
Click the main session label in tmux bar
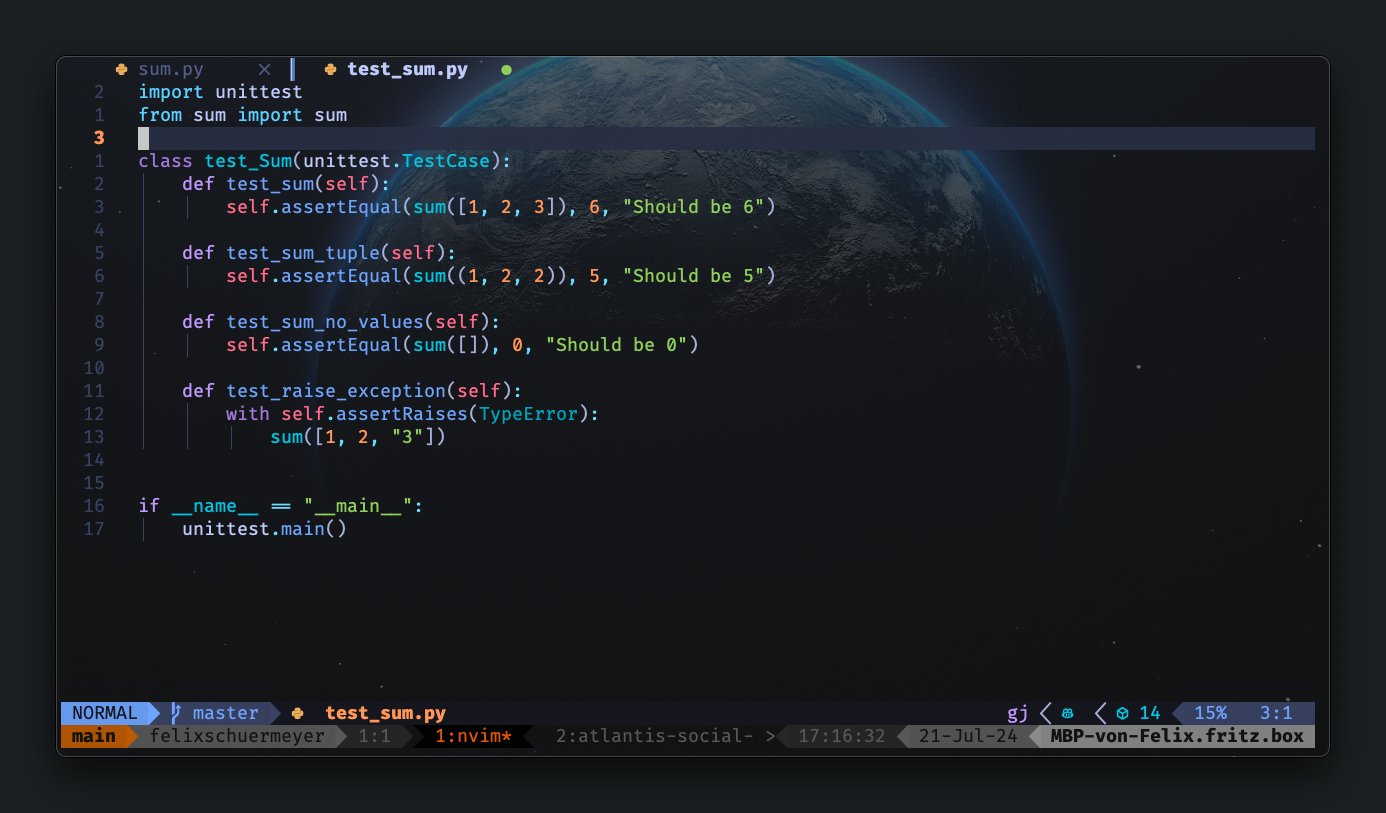coord(93,735)
